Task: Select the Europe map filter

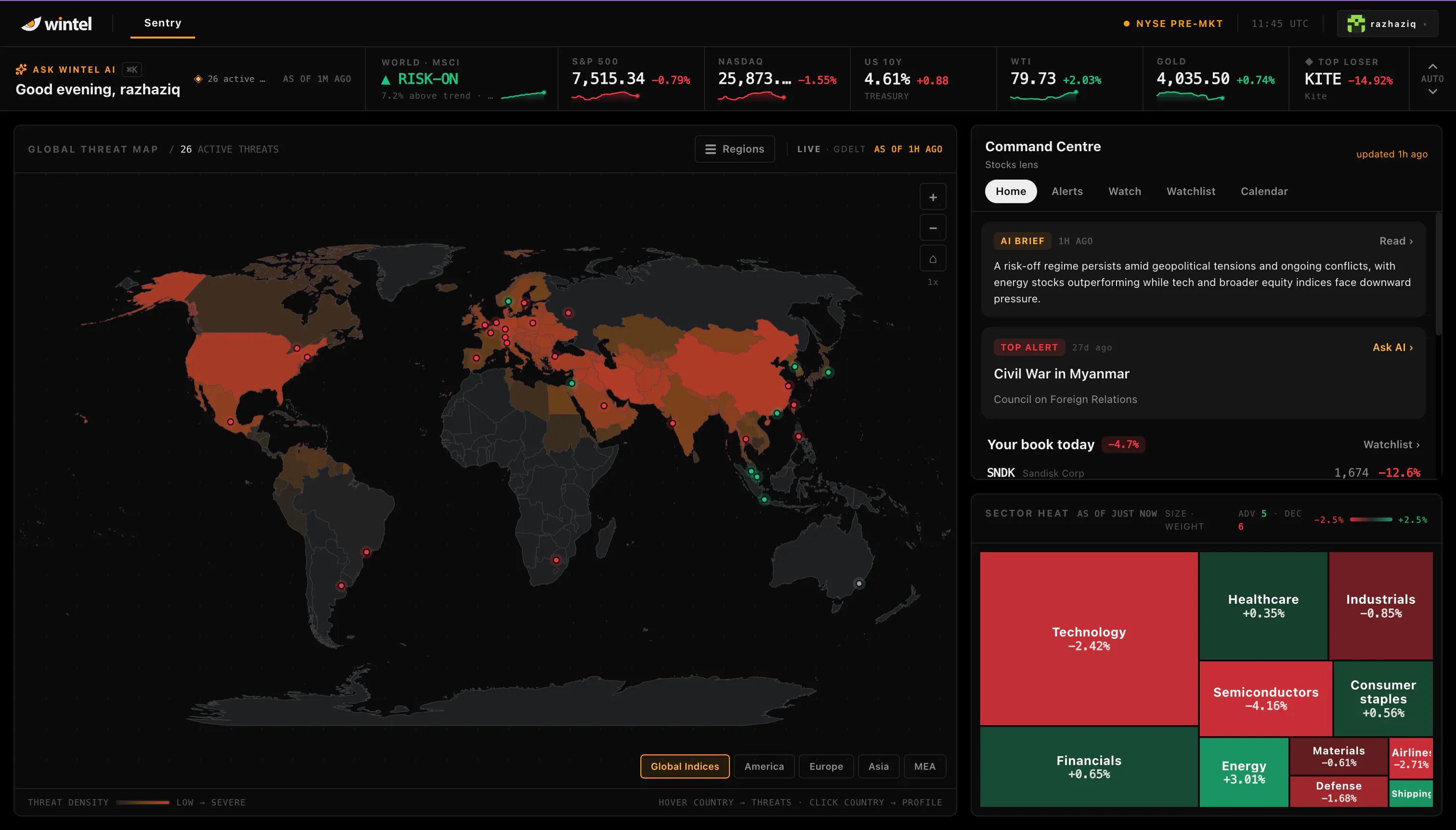Action: coord(825,766)
